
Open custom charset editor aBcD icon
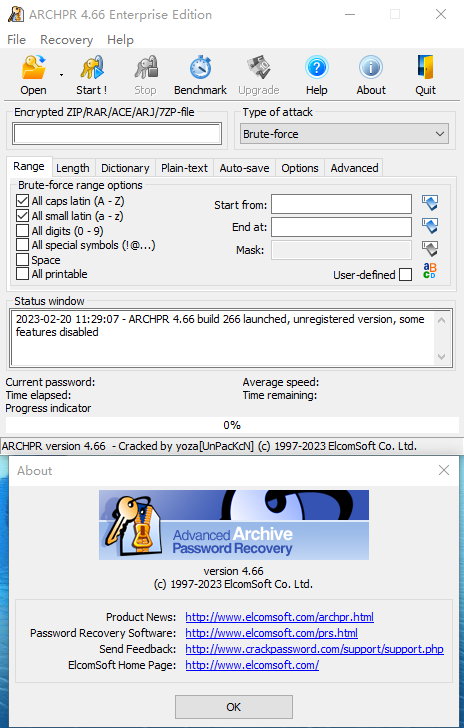click(x=430, y=271)
